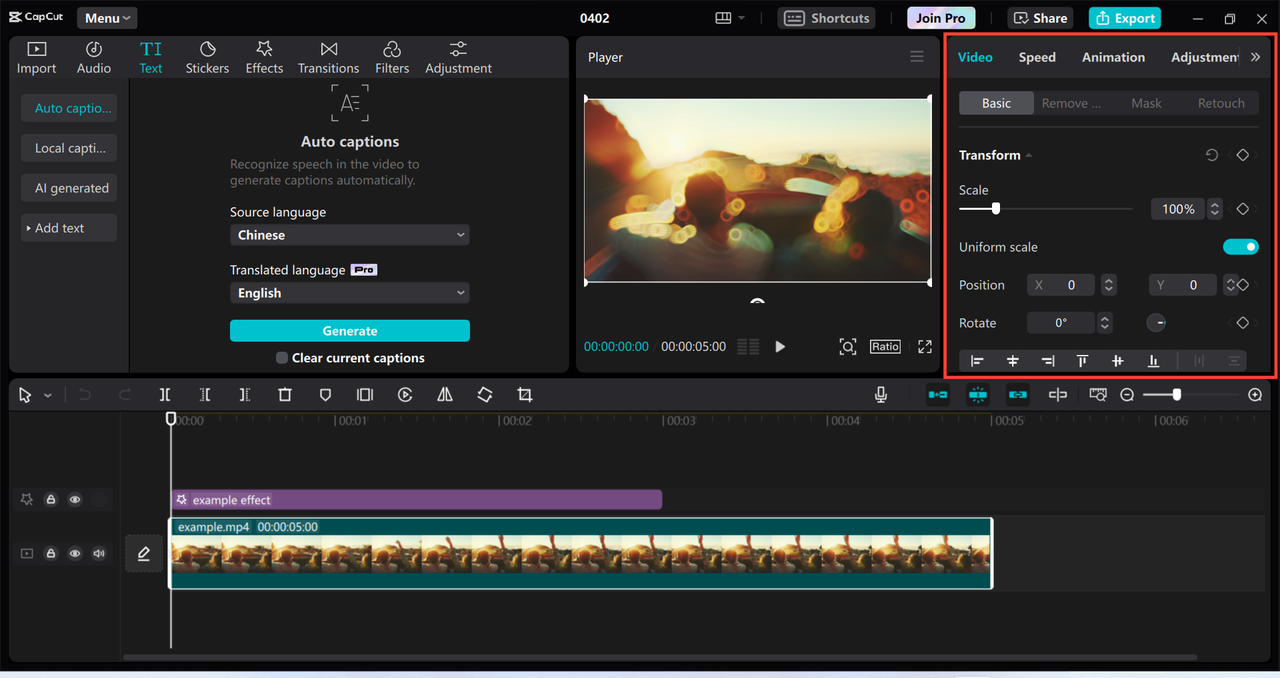Click the Align top icon in Transform panel

tap(1082, 361)
